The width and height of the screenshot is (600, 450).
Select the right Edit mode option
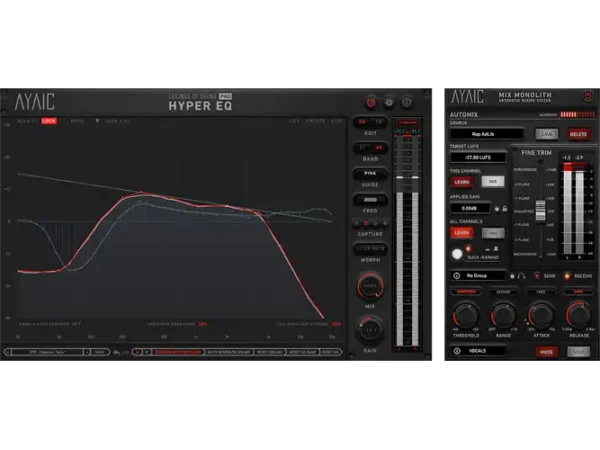point(378,122)
